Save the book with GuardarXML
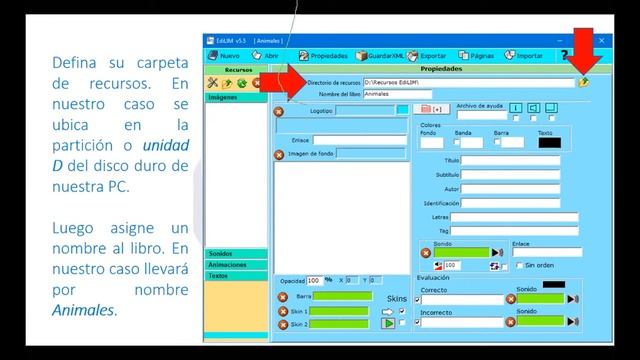This screenshot has width=640, height=360. point(380,56)
